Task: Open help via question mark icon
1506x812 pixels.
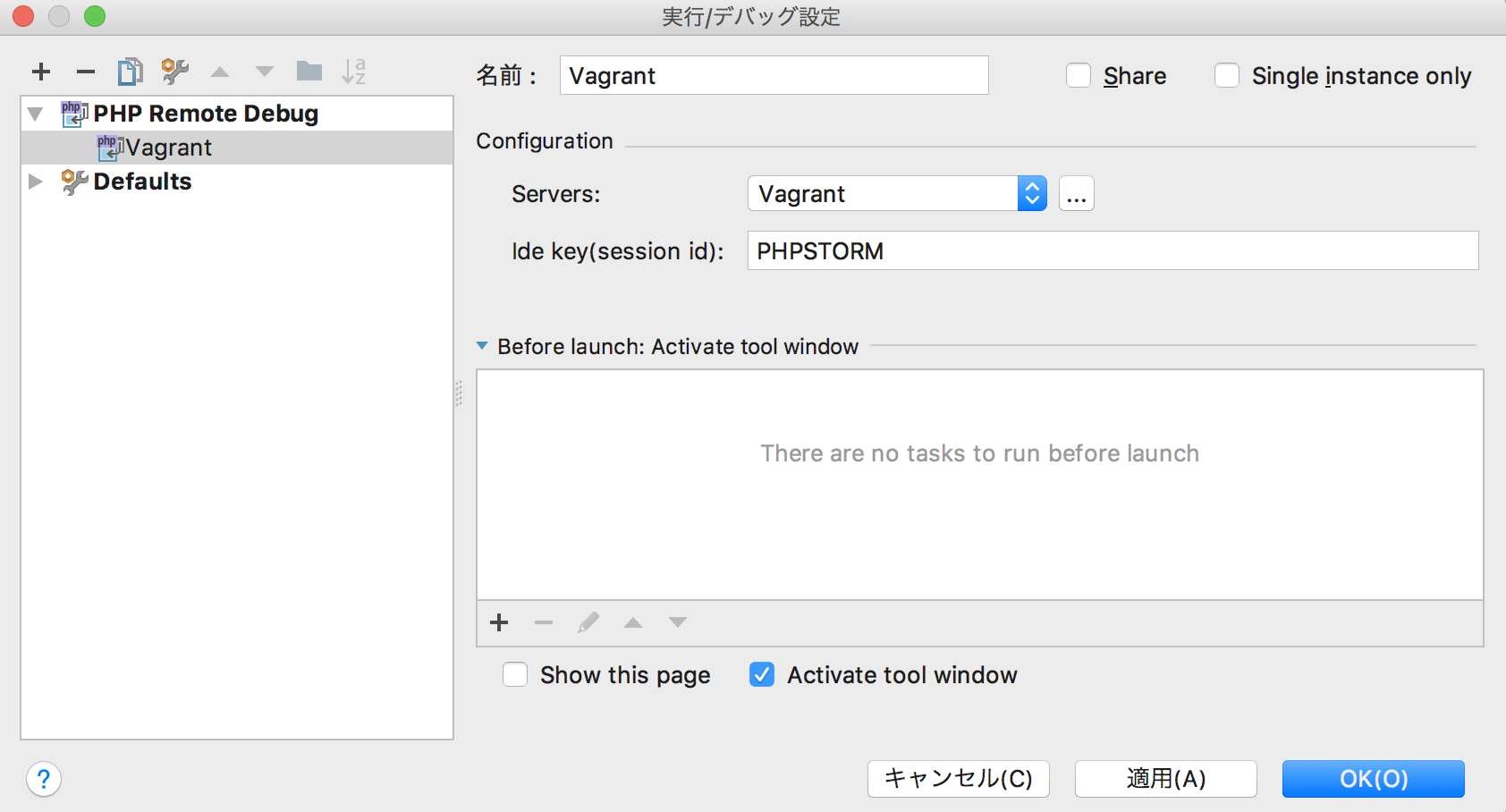Action: (x=43, y=779)
